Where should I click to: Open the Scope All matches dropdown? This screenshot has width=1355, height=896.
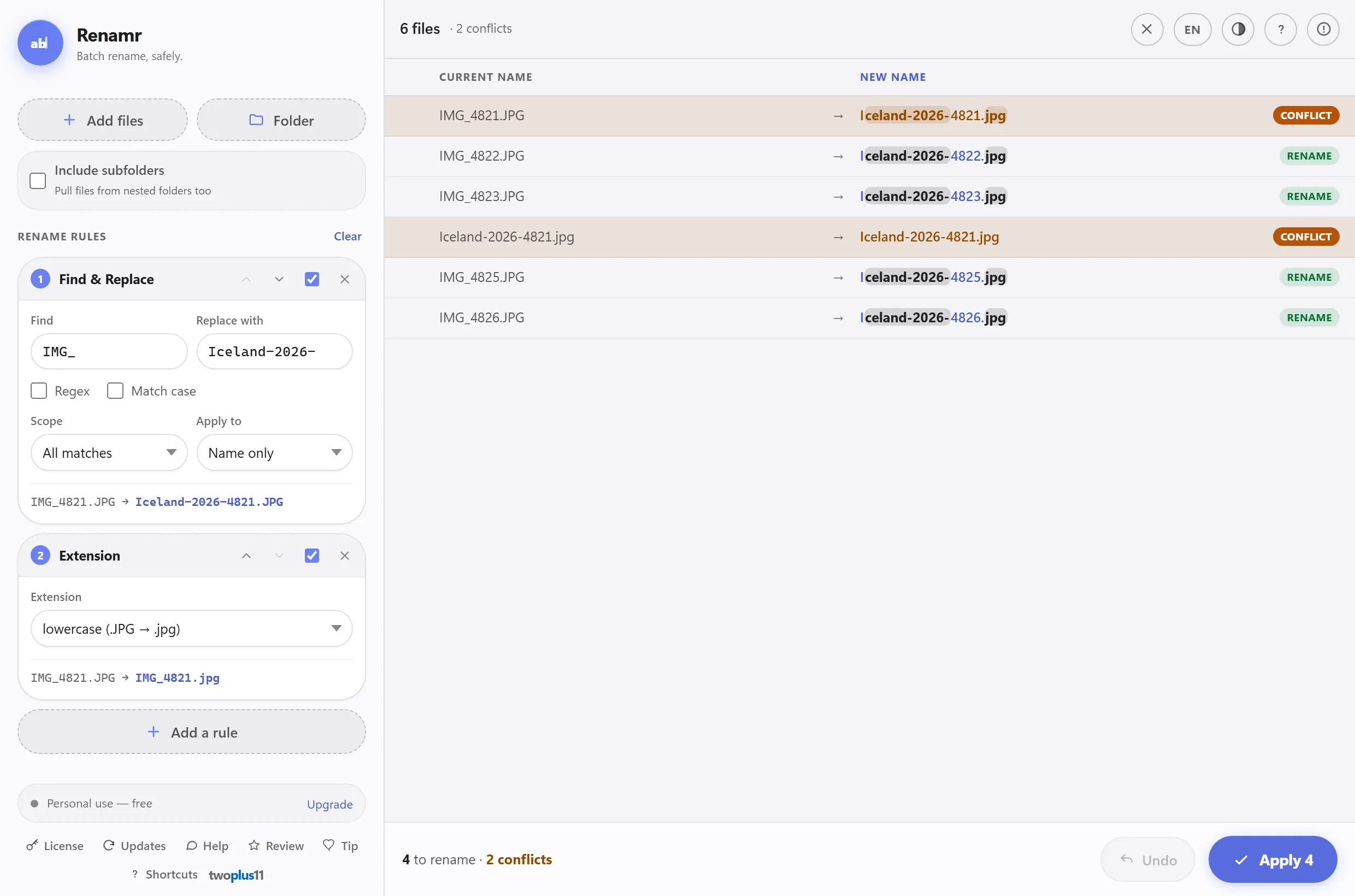[x=109, y=452]
